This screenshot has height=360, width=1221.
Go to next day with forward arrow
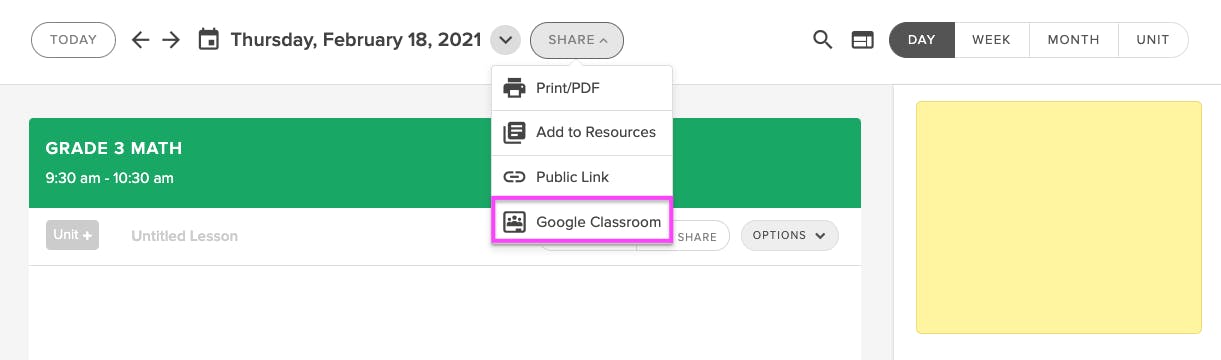(x=172, y=40)
